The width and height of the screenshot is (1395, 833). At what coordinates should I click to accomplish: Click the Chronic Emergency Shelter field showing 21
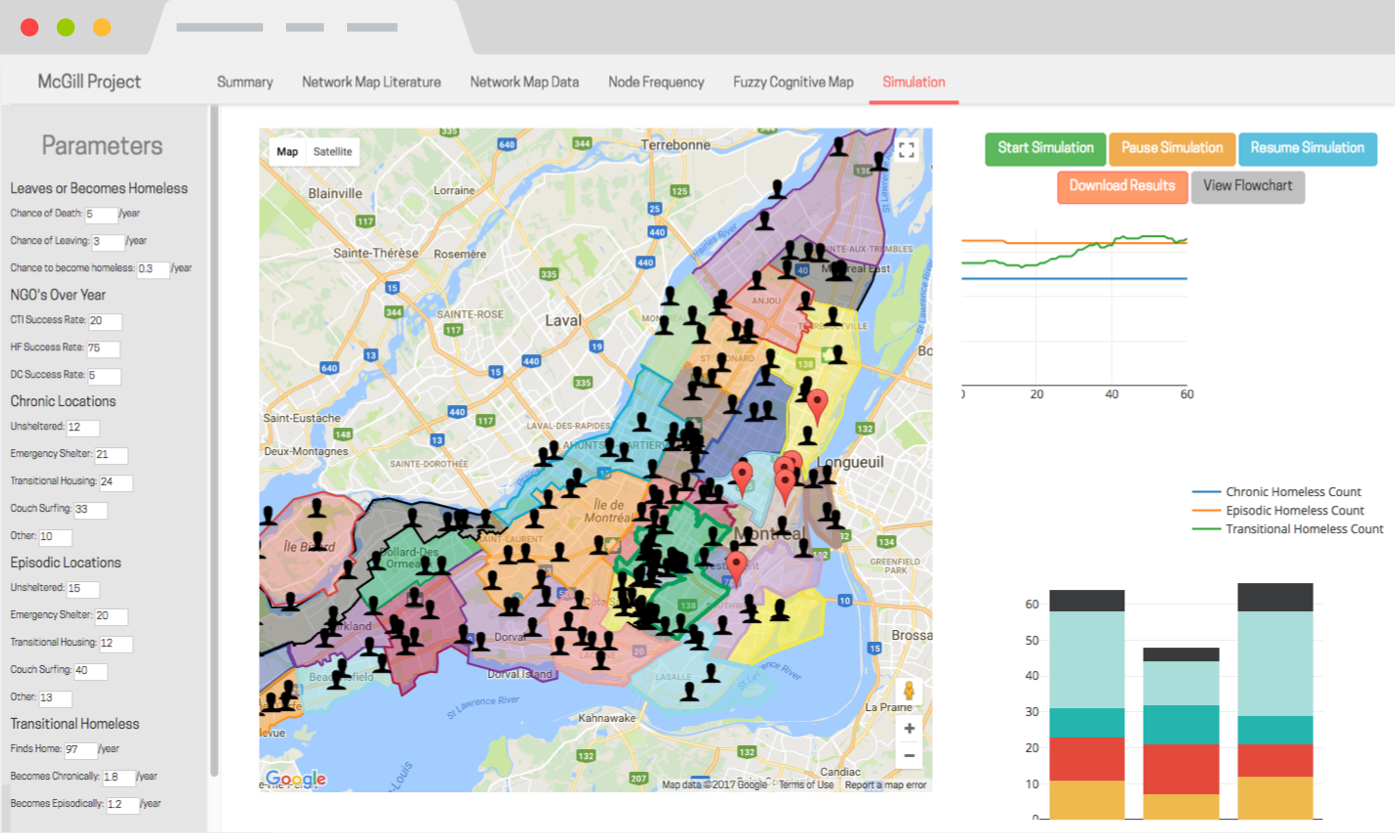coord(111,456)
